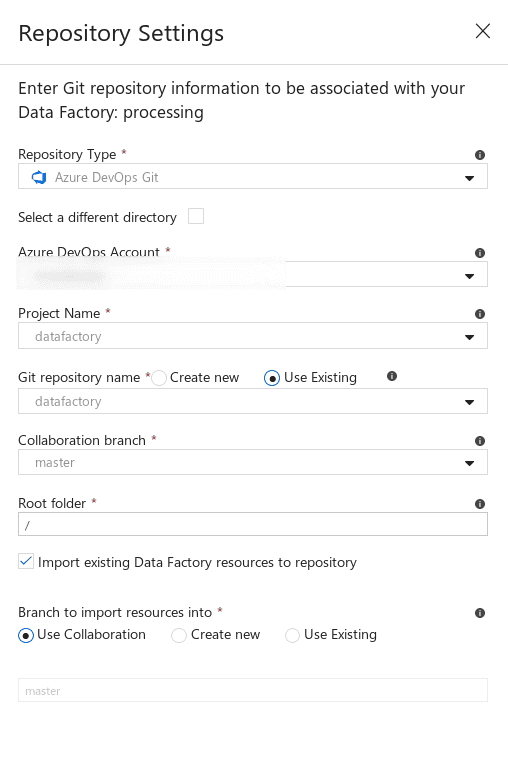This screenshot has width=508, height=783.
Task: Open Git repository datafactory dropdown
Action: [253, 401]
